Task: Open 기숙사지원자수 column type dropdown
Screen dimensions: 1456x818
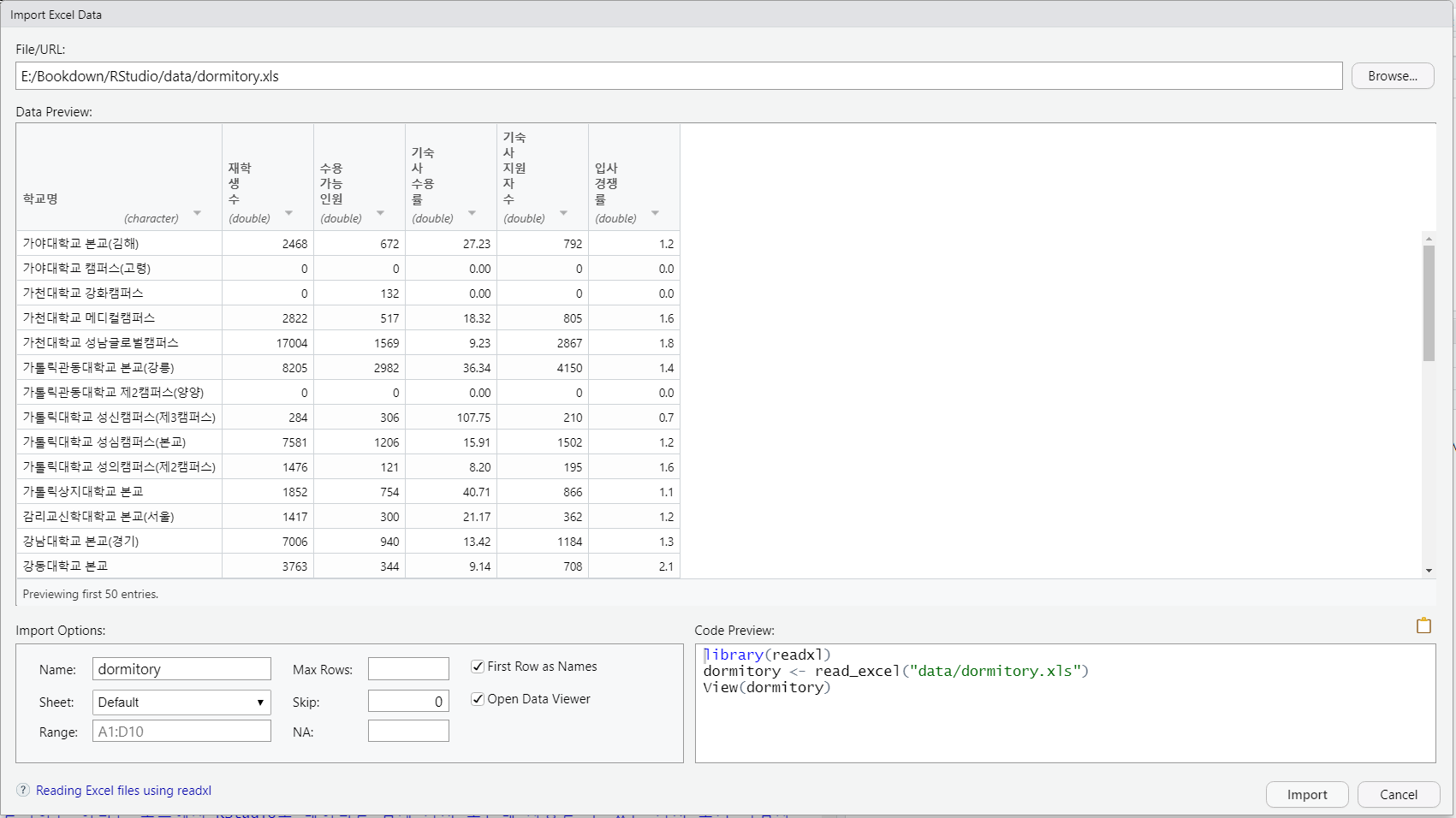Action: tap(563, 213)
